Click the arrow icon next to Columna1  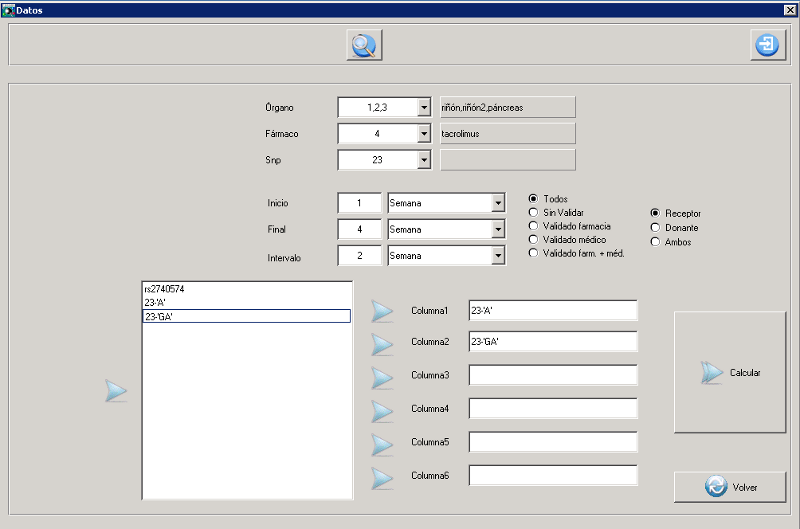[x=383, y=311]
